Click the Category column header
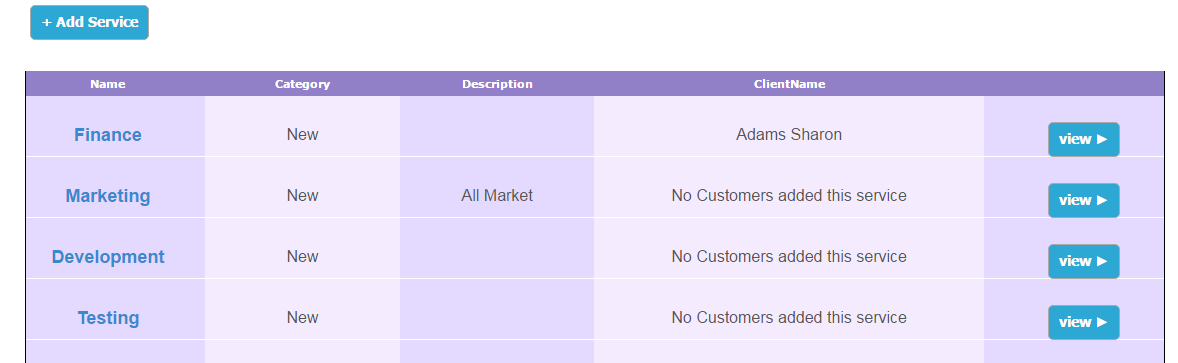The height and width of the screenshot is (363, 1178). coord(302,84)
